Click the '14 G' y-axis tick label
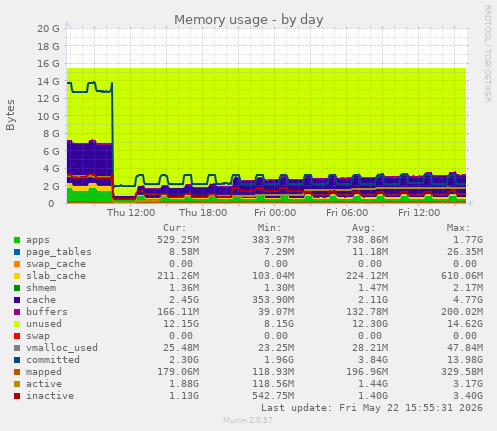497x431 pixels. (48, 81)
